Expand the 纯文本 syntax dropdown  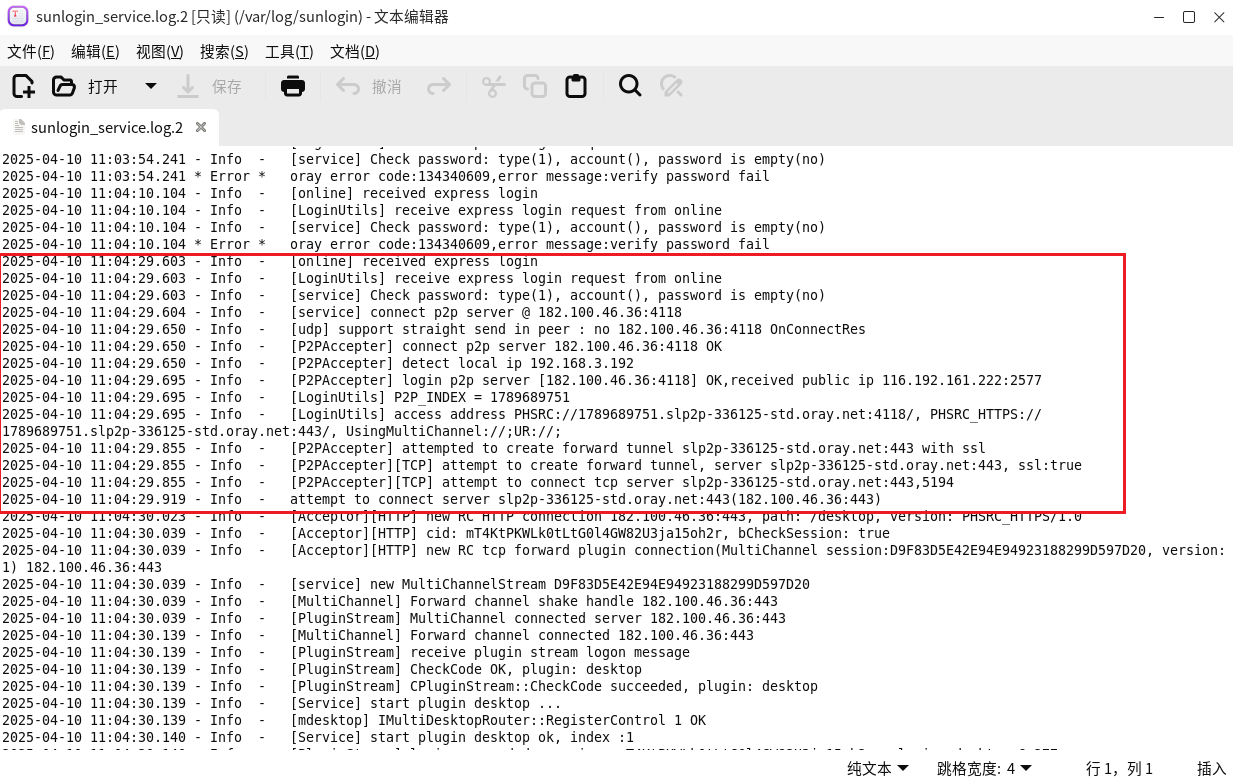(x=878, y=768)
